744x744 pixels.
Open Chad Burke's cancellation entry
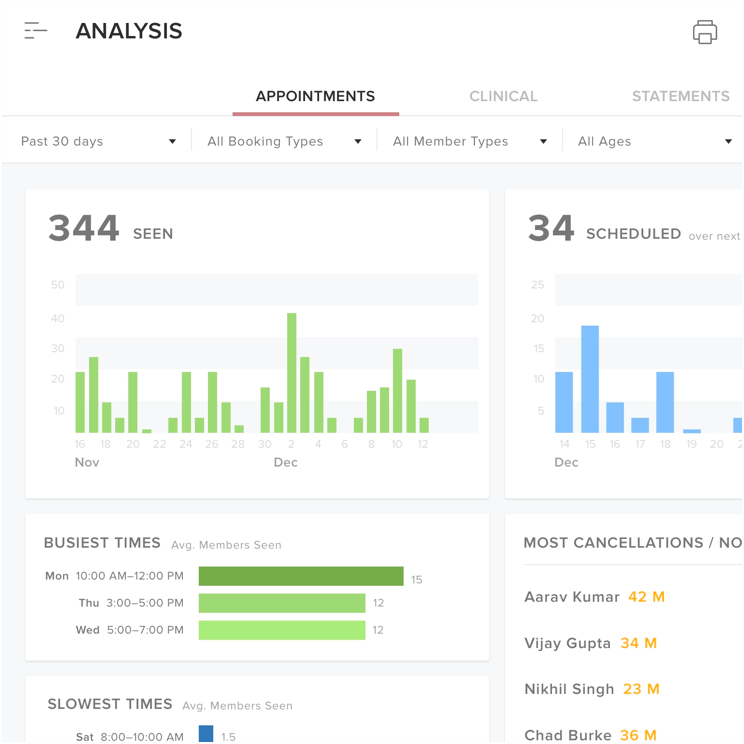click(590, 735)
